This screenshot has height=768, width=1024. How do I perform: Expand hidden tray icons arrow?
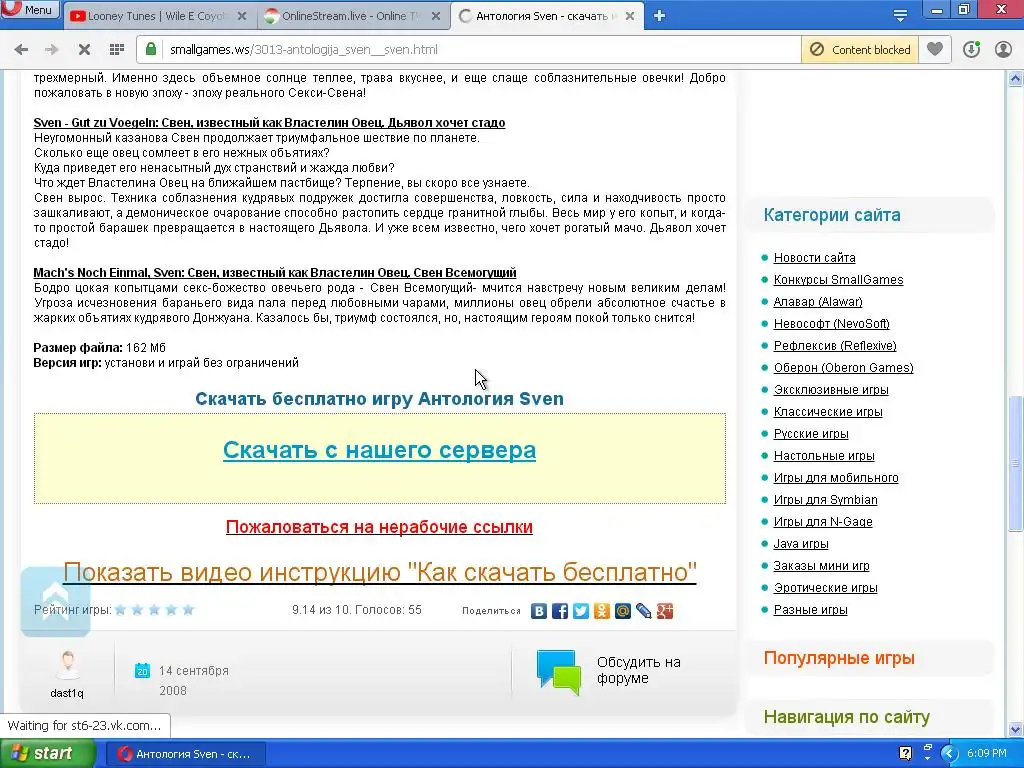point(949,754)
